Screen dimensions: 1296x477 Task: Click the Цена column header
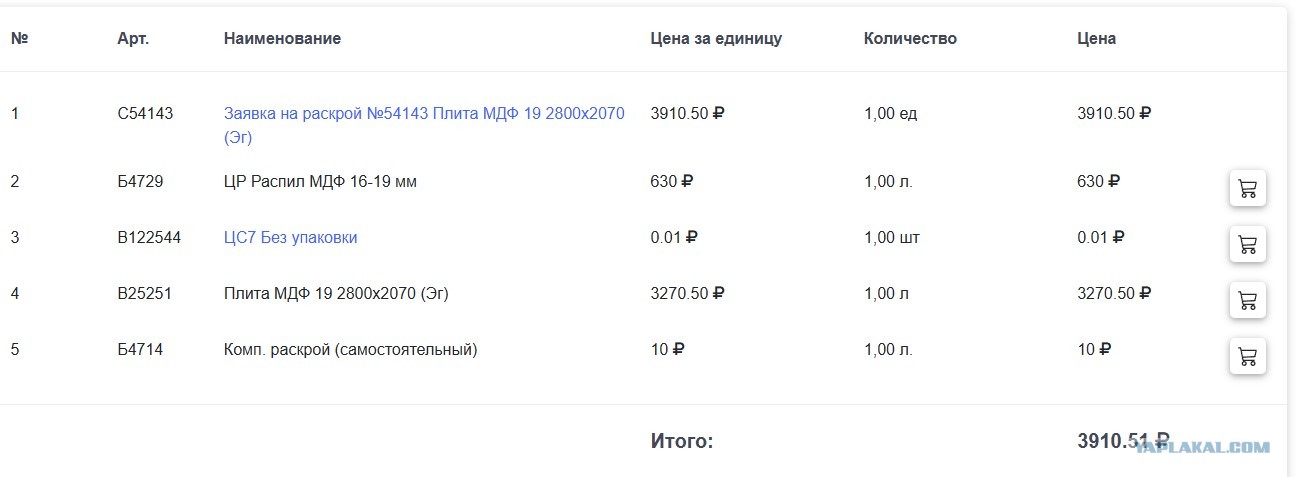tap(1096, 38)
